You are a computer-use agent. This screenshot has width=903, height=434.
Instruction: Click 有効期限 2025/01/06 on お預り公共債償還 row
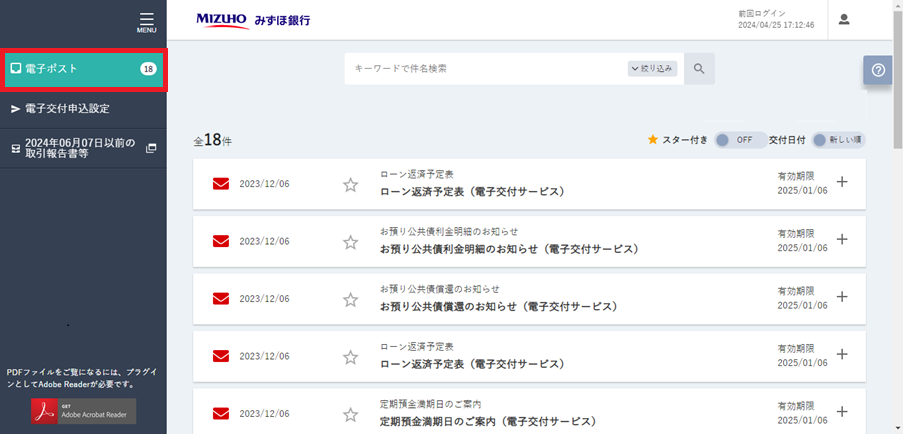click(x=802, y=298)
